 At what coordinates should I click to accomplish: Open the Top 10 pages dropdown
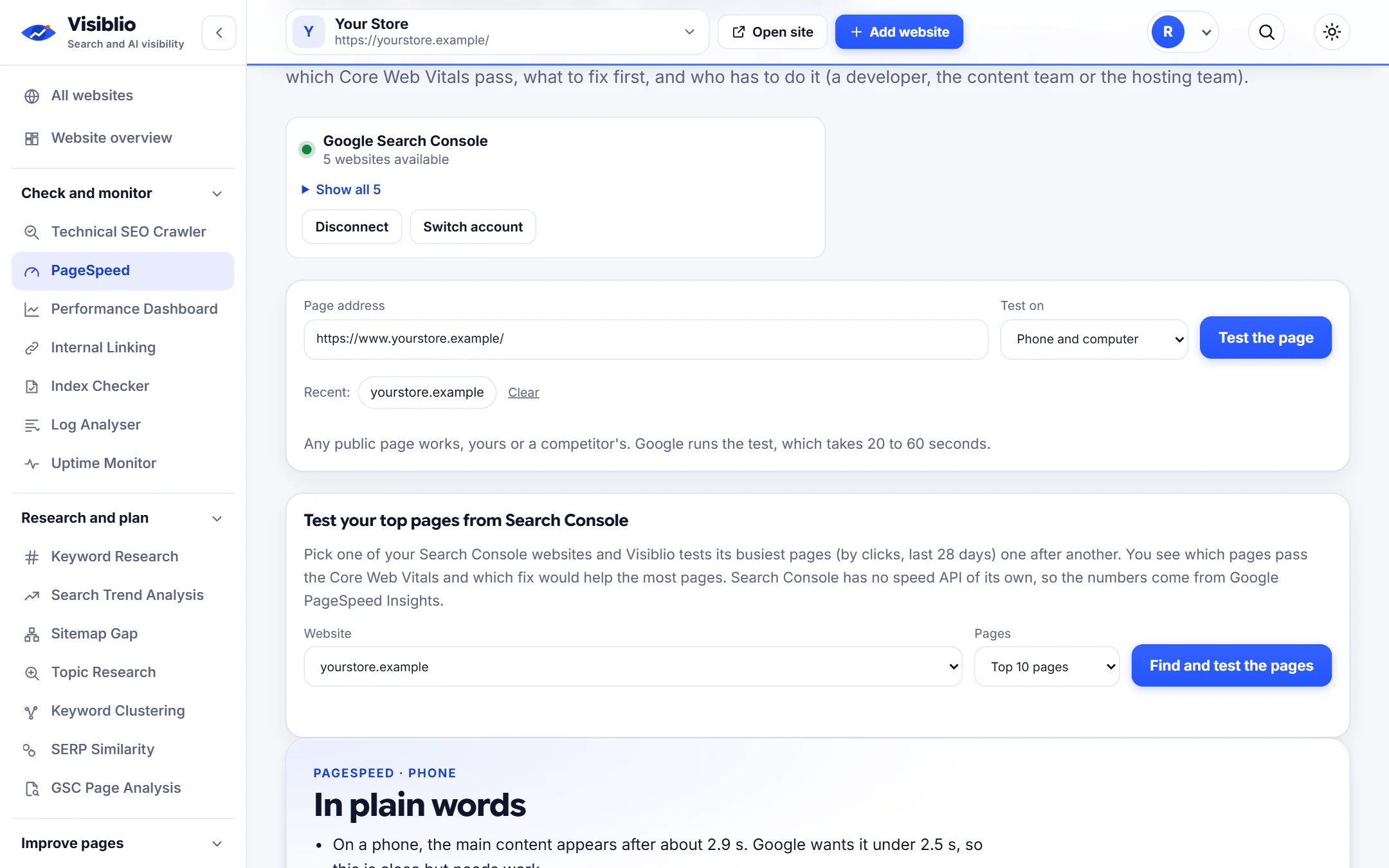click(x=1046, y=667)
